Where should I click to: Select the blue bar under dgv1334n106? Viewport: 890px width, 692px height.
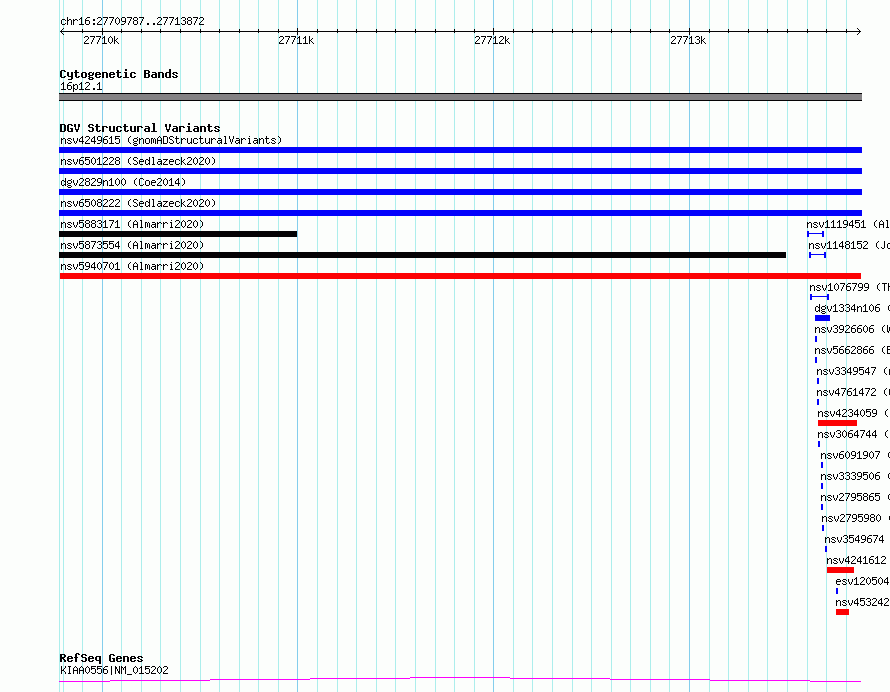[822, 318]
